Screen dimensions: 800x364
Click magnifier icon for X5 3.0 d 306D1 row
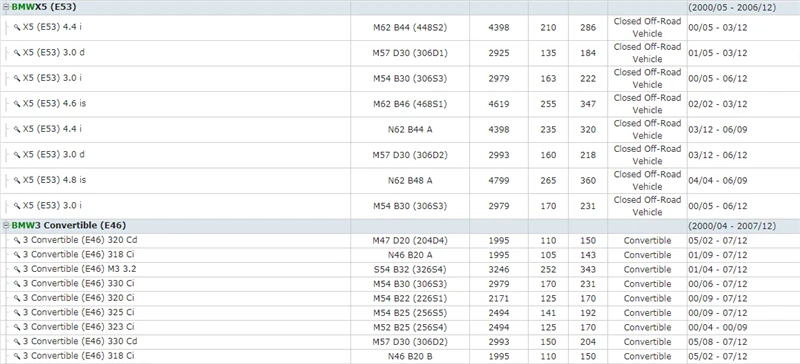[x=17, y=53]
